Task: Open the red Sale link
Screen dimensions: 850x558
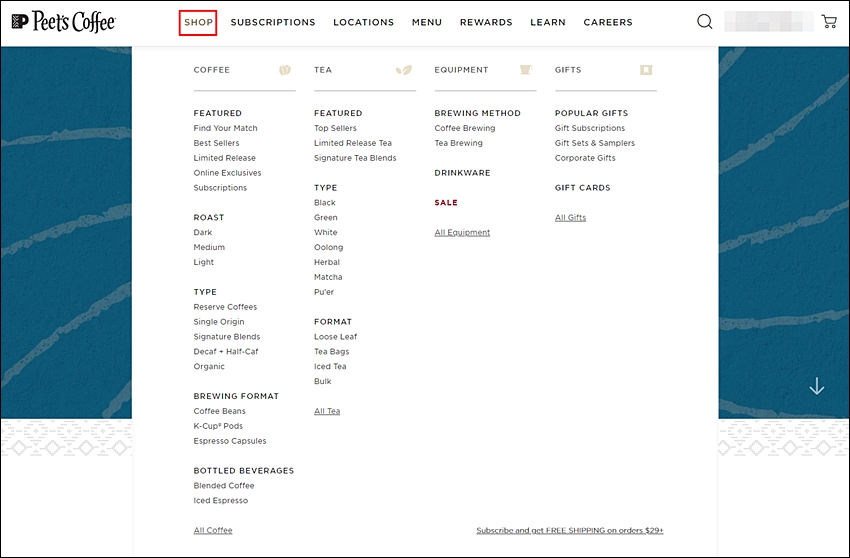Action: tap(446, 203)
